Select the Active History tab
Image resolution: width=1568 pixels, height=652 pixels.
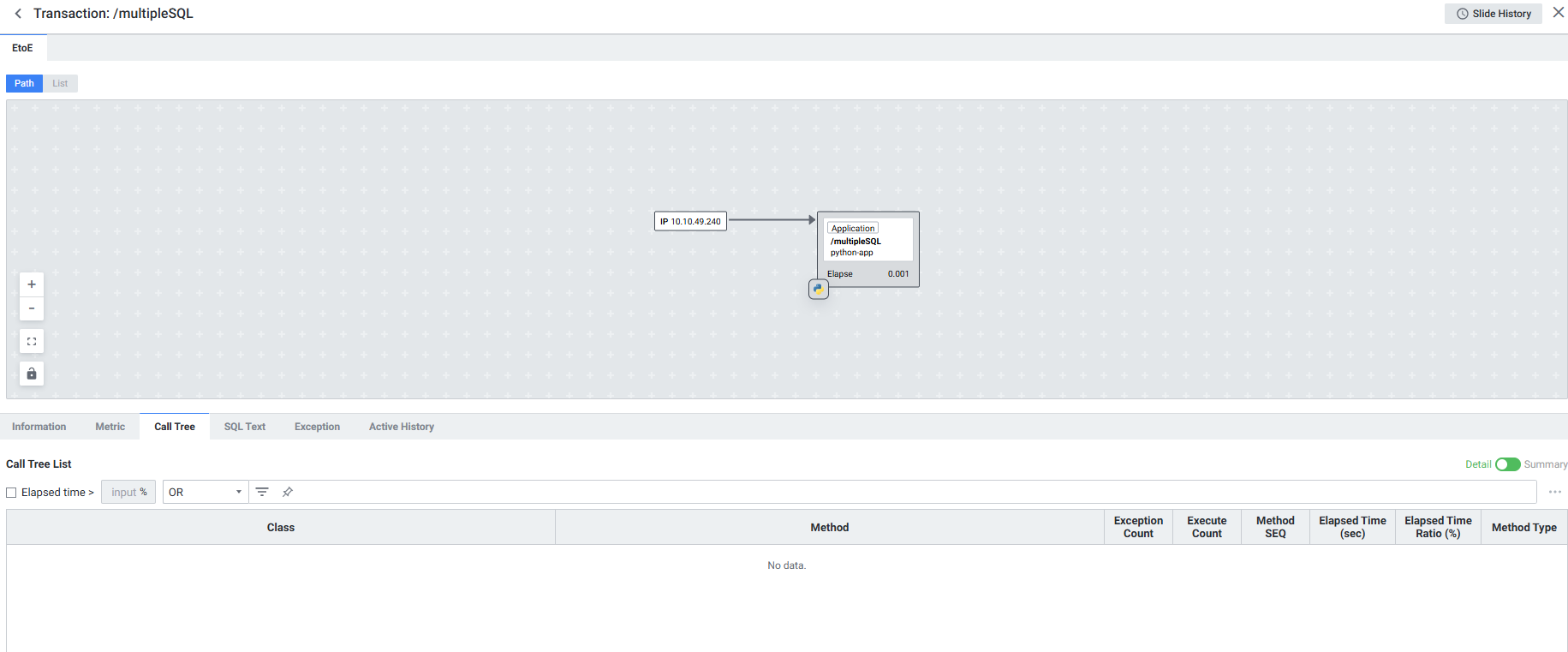tap(401, 427)
